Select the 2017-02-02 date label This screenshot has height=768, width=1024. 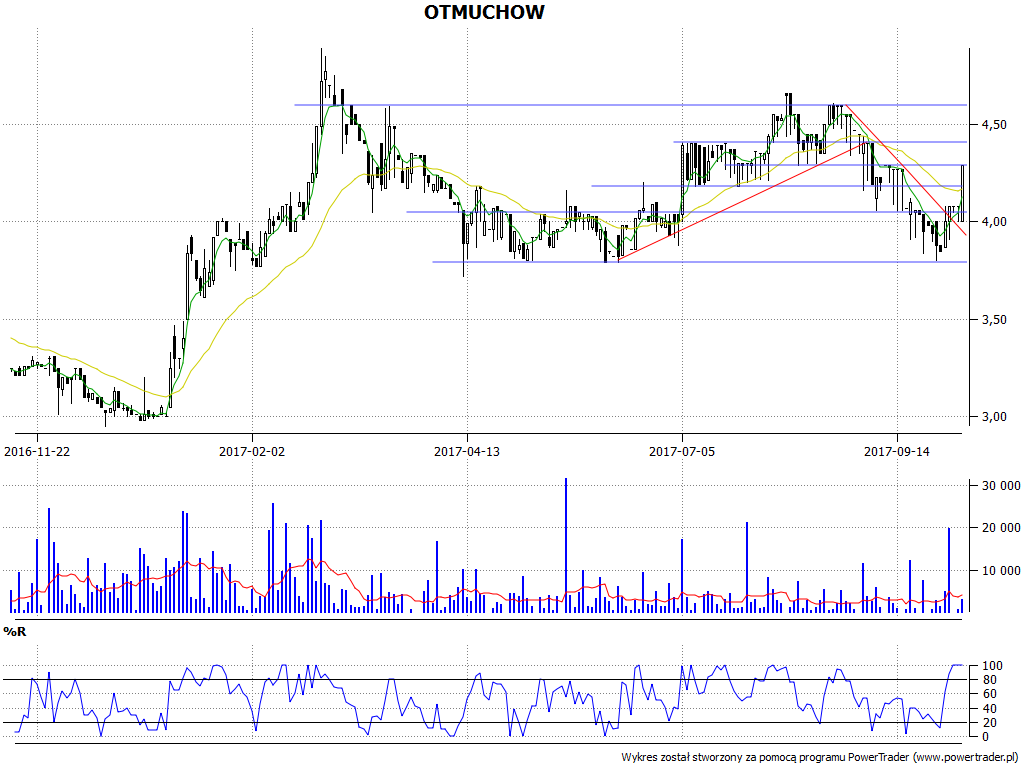click(252, 451)
